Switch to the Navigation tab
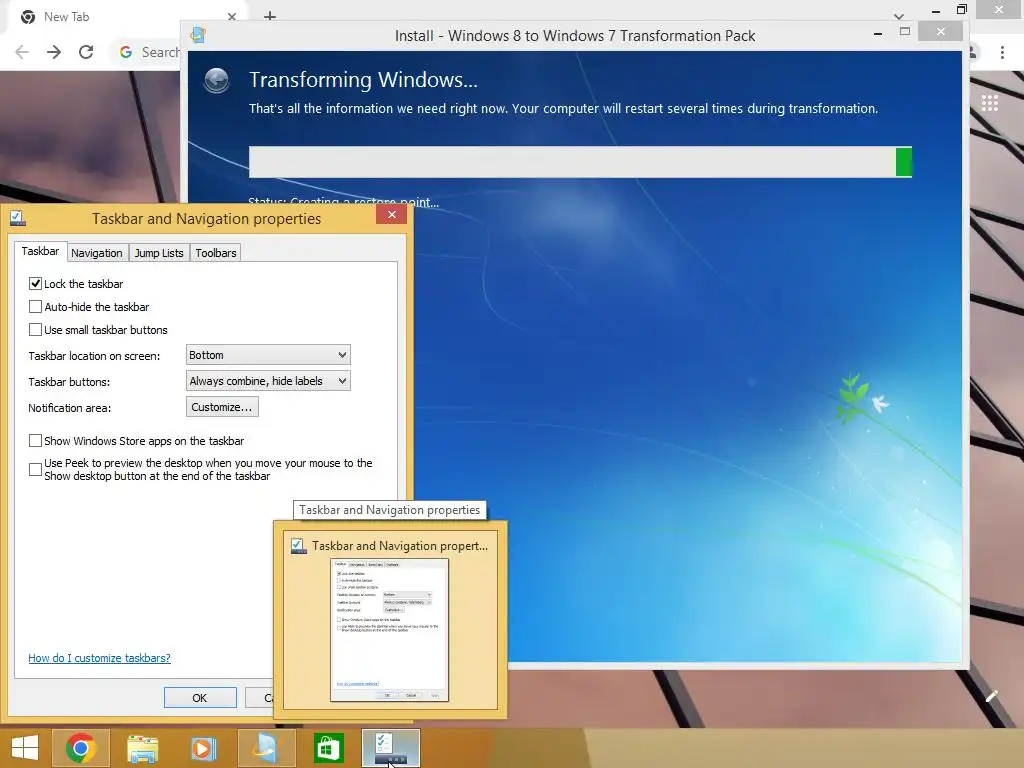 click(x=97, y=253)
